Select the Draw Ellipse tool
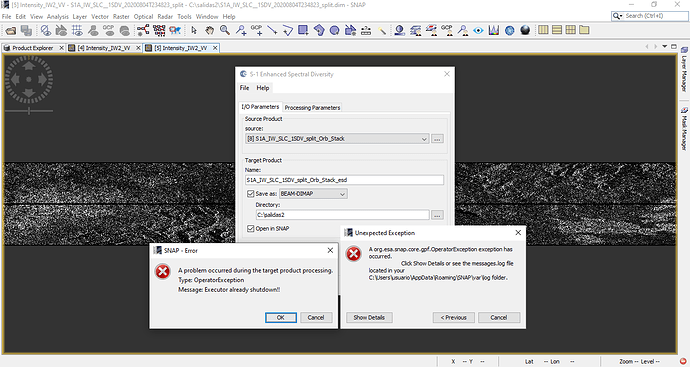This screenshot has height=367, width=690. [x=334, y=30]
